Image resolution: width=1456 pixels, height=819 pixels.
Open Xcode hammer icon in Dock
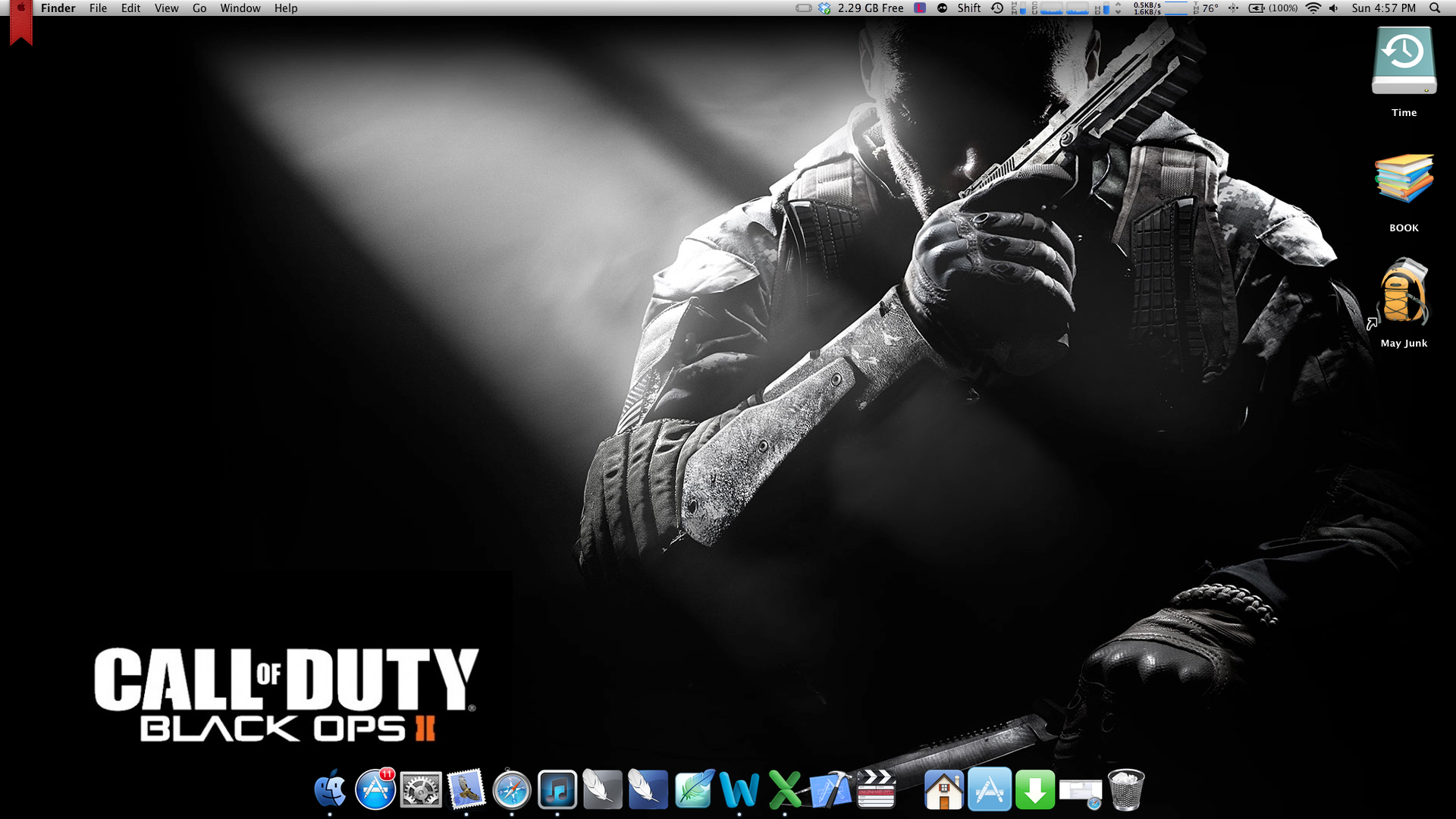pyautogui.click(x=830, y=790)
